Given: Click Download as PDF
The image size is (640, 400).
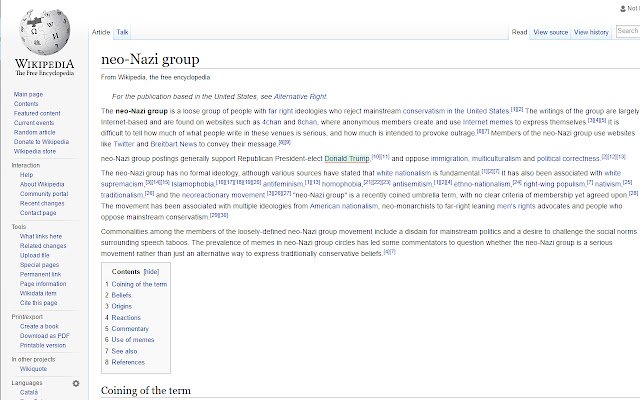Looking at the screenshot, I should coord(44,336).
